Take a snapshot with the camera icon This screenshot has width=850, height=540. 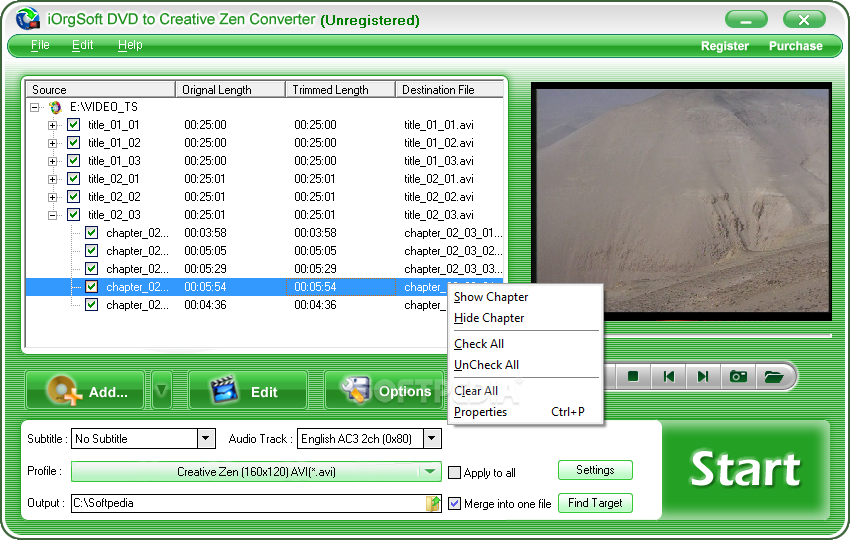click(x=738, y=376)
